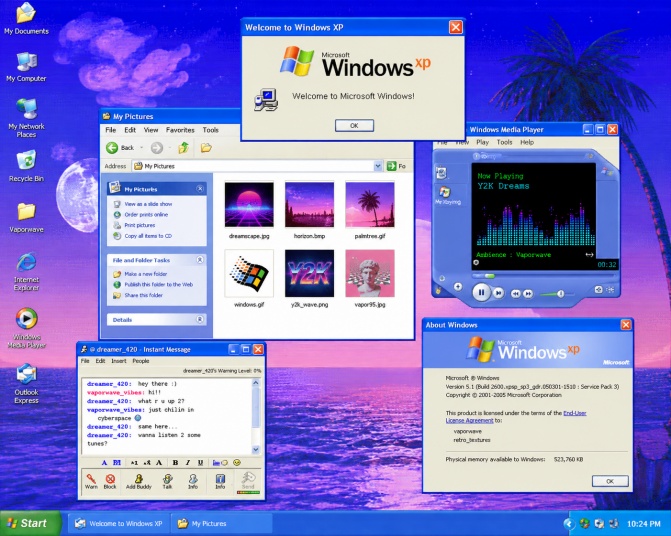
Task: Click Order prints online
Action: (146, 215)
